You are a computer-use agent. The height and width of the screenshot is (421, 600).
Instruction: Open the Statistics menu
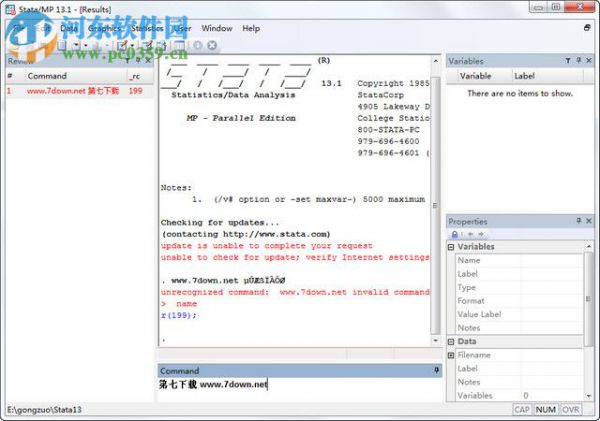click(147, 28)
